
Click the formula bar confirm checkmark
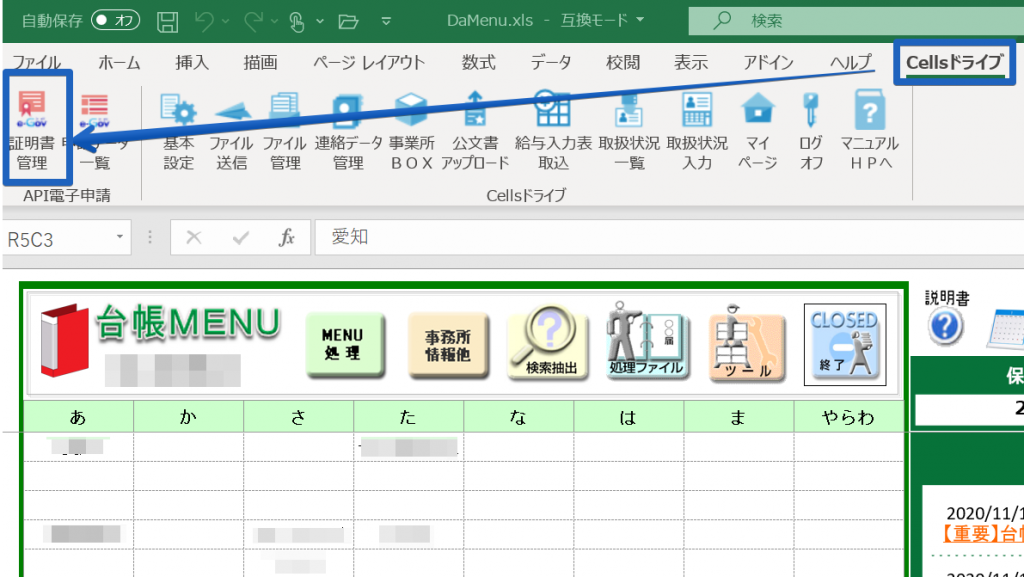[240, 237]
